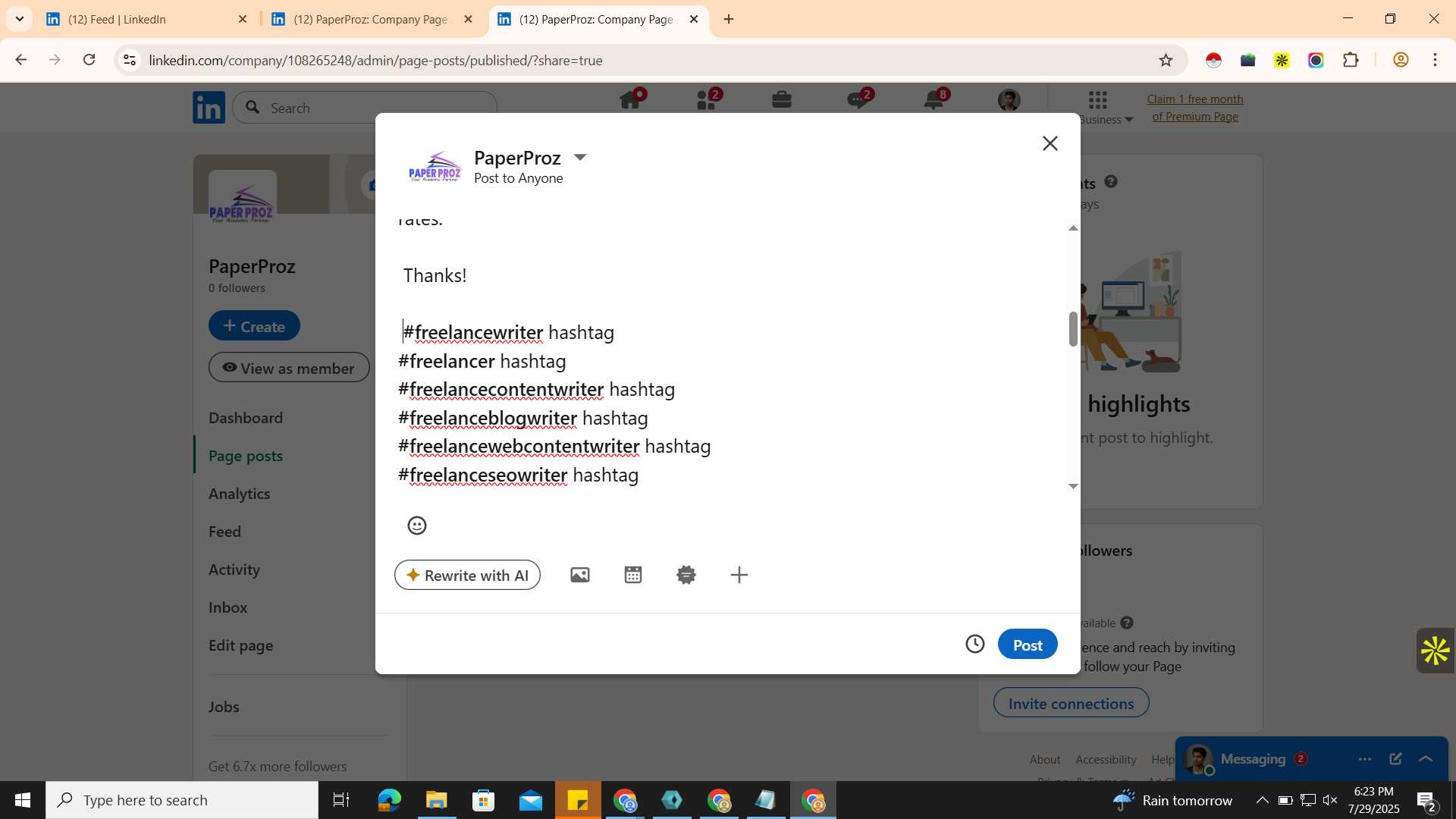The width and height of the screenshot is (1456, 819).
Task: Open File Explorer from taskbar
Action: (x=436, y=800)
